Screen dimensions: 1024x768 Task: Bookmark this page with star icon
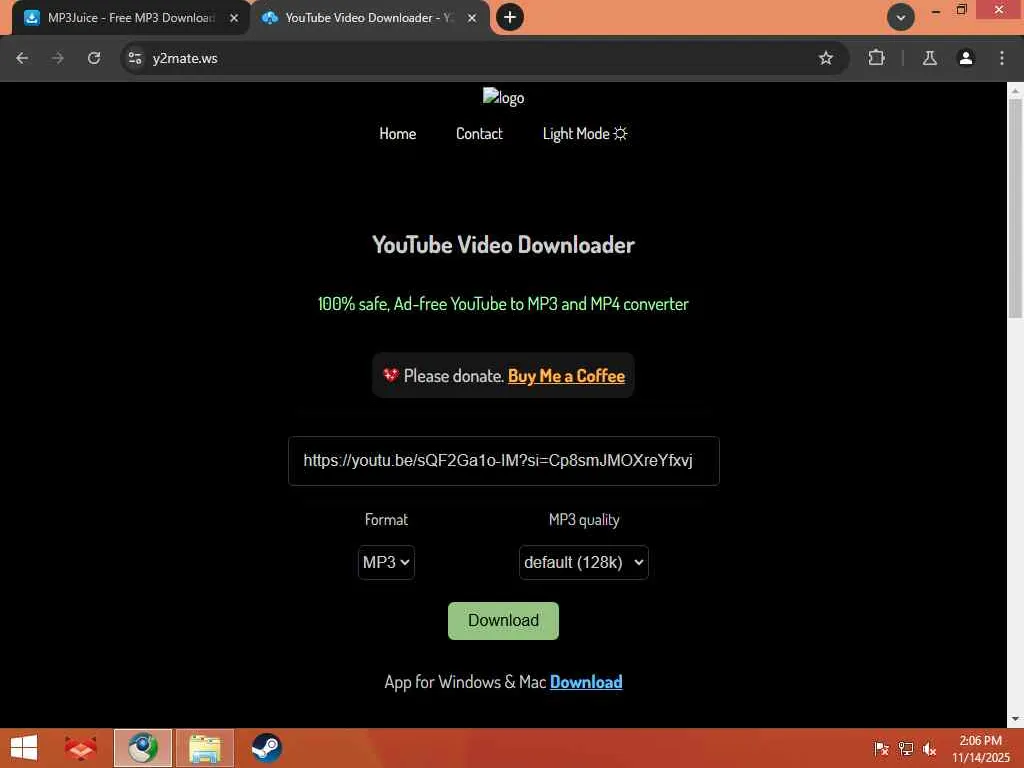click(x=825, y=58)
